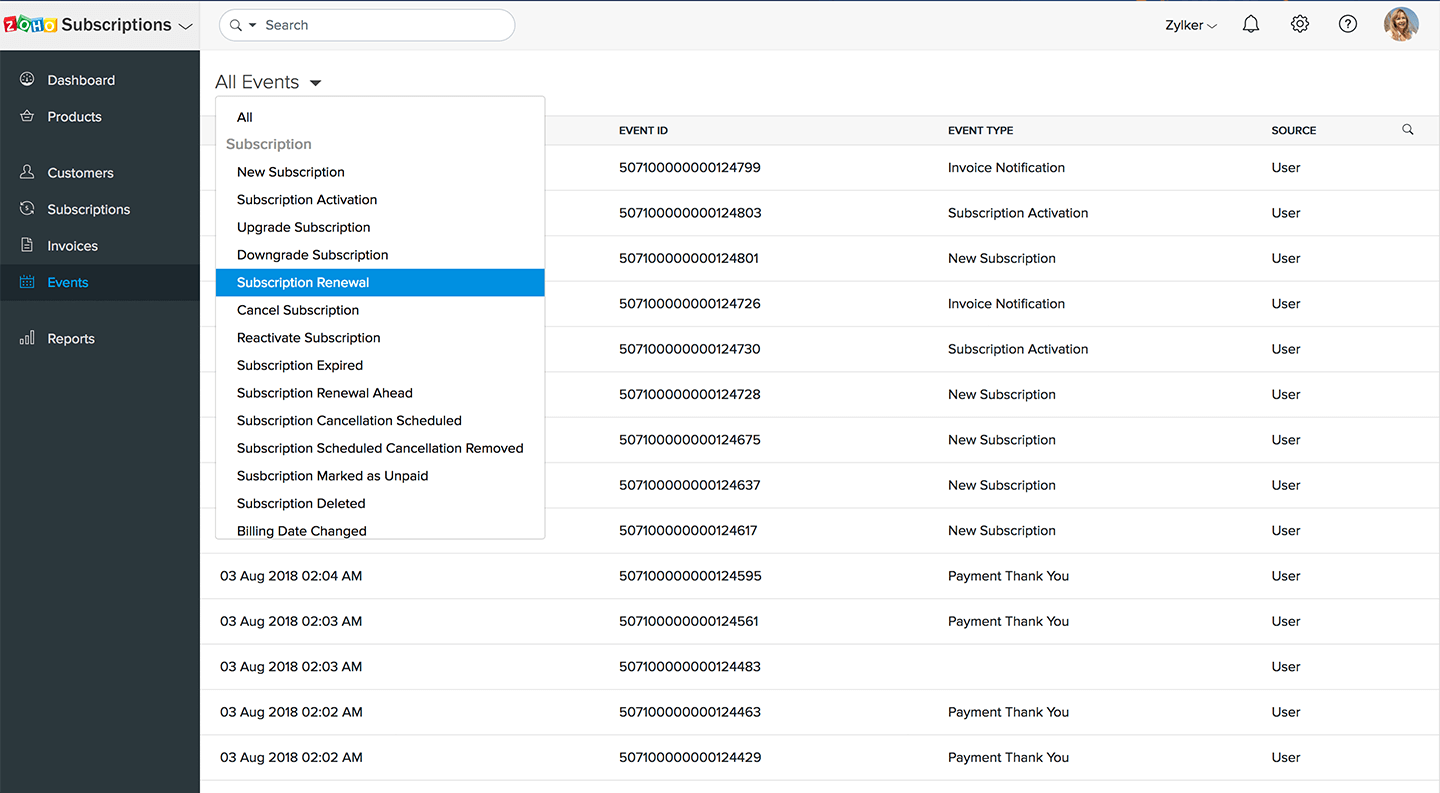
Task: Select Subscription Renewal from the list
Action: coord(303,283)
